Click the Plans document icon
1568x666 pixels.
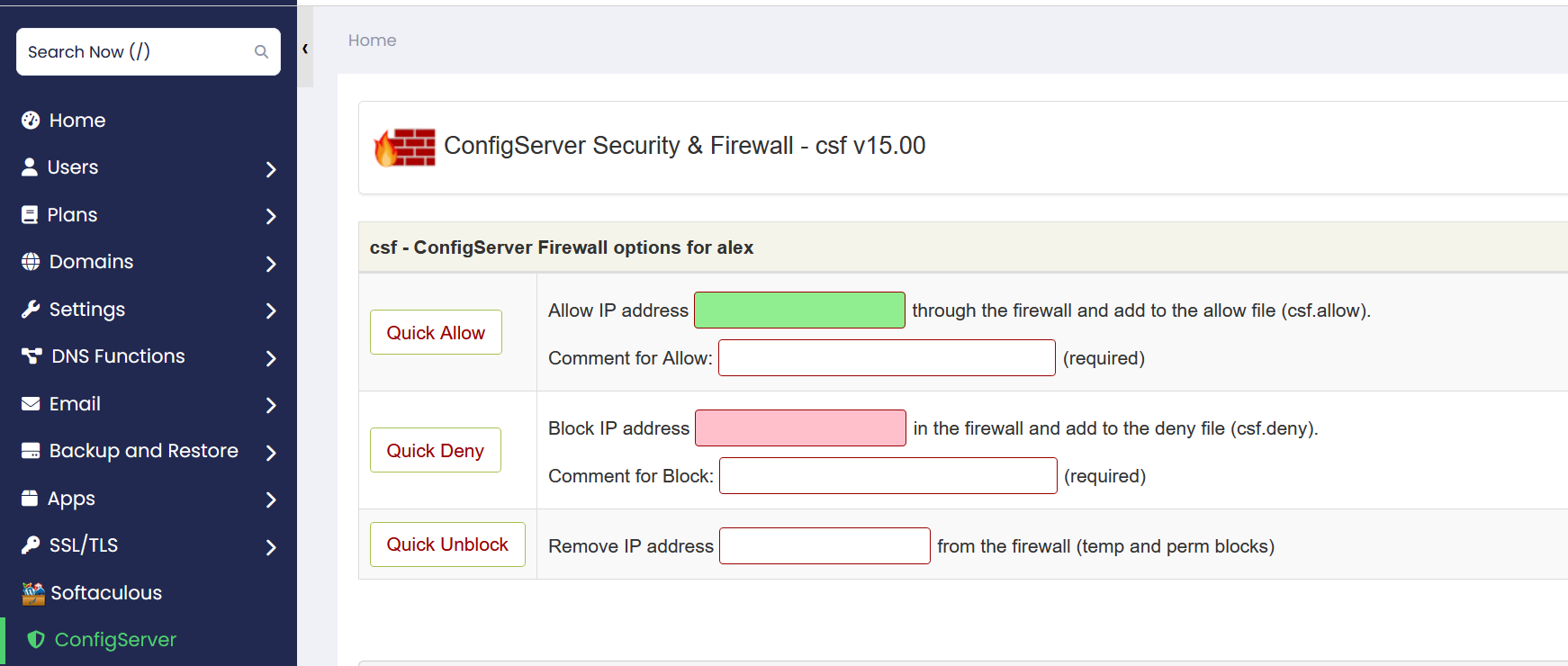(x=30, y=215)
